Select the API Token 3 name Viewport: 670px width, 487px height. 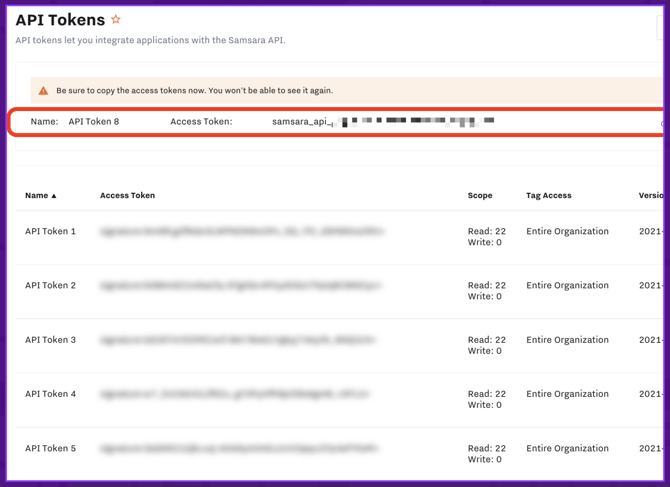[x=50, y=340]
